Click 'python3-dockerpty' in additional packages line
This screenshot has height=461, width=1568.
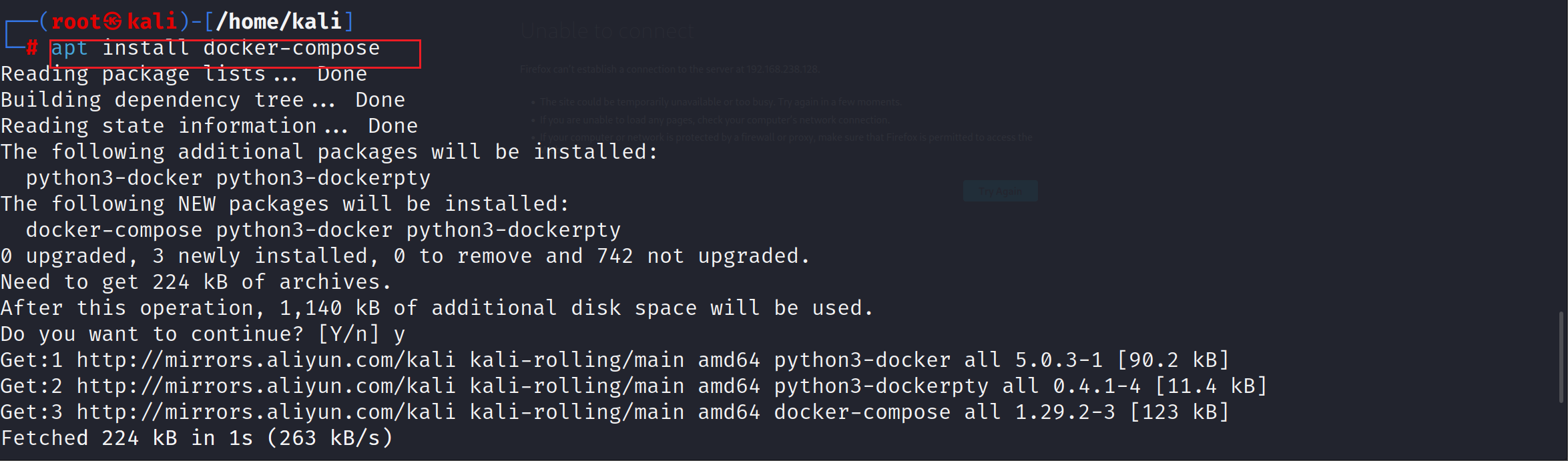pos(323,178)
